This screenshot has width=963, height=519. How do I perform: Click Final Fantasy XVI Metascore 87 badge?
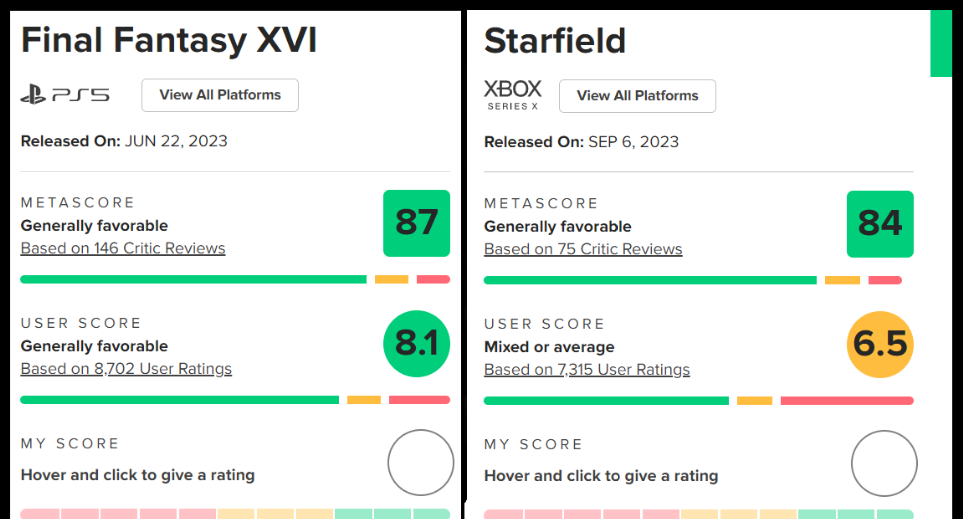pos(416,223)
